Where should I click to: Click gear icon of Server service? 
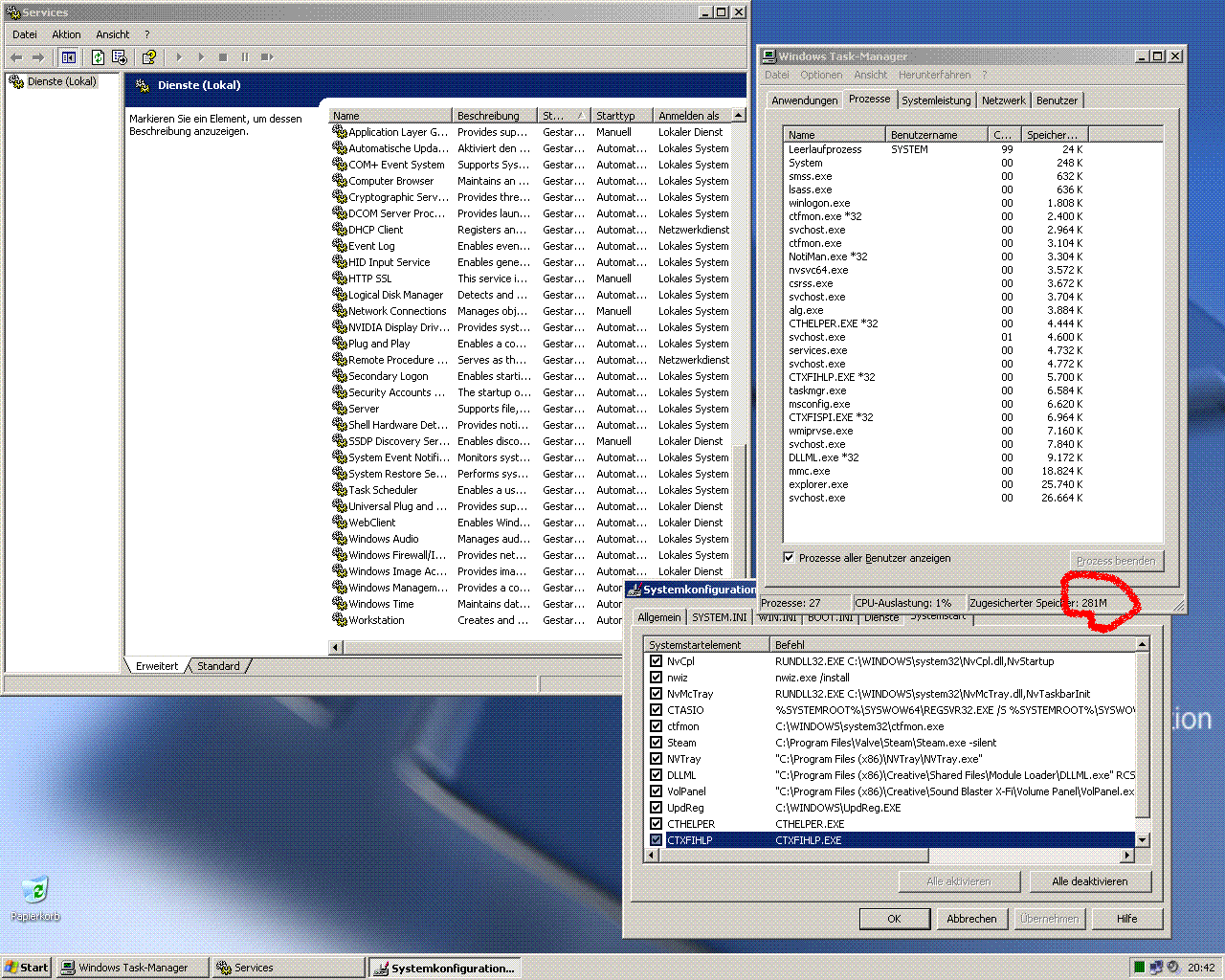pyautogui.click(x=339, y=409)
